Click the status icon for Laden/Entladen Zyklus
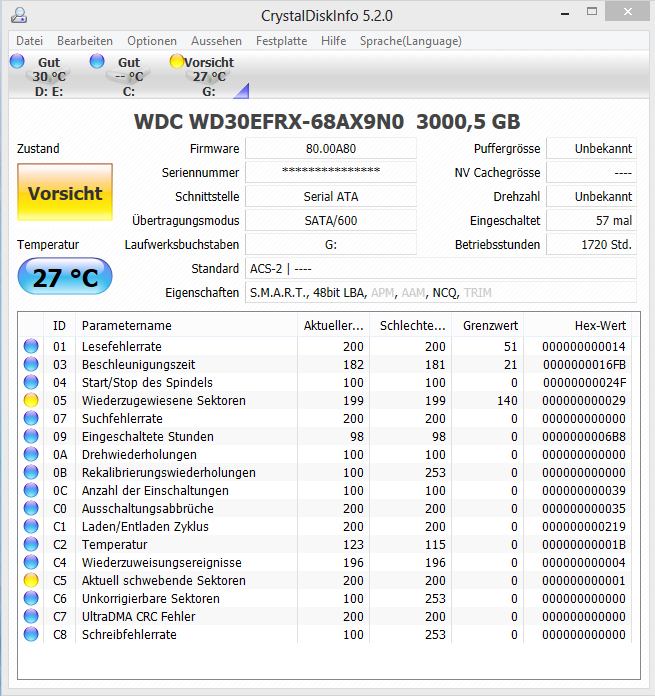655x696 pixels. (x=31, y=526)
